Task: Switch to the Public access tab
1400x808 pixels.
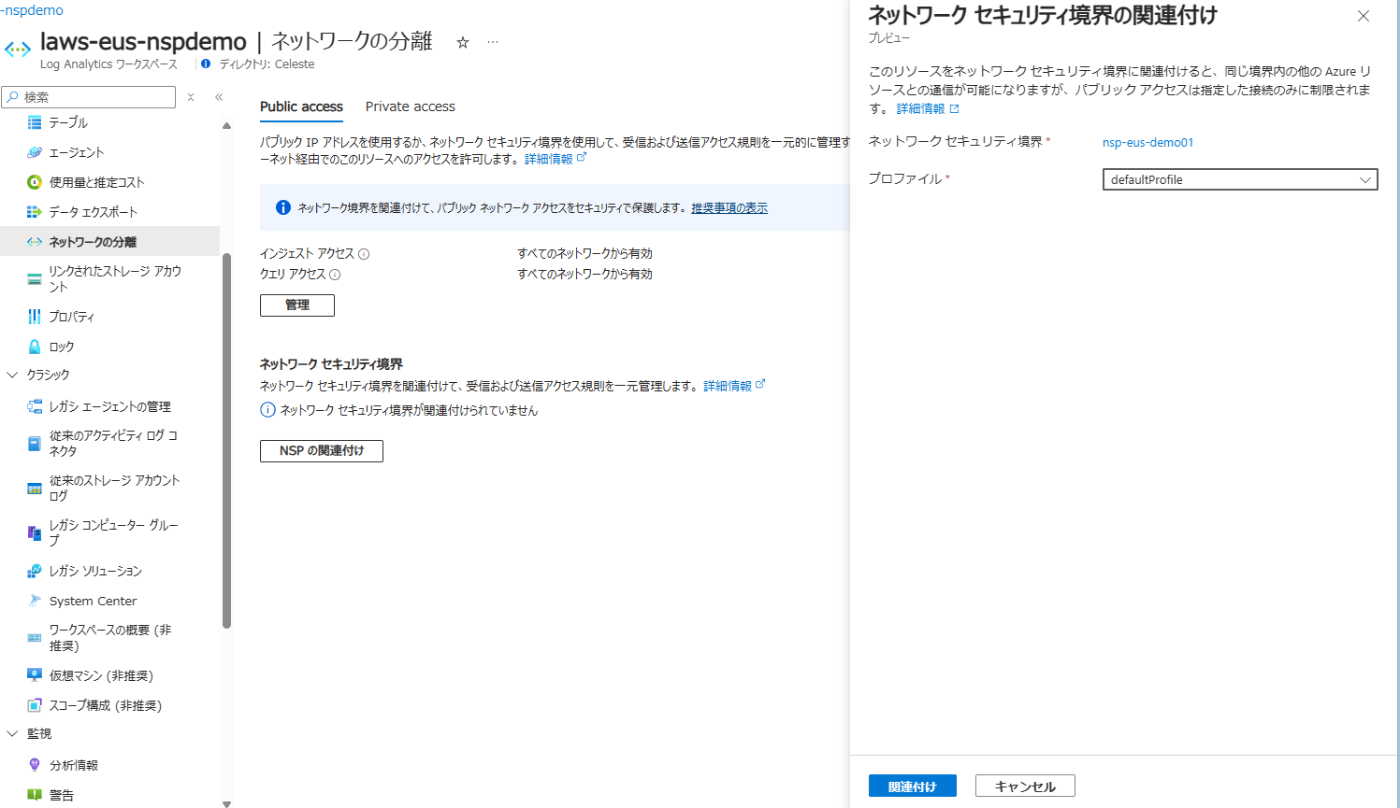Action: (x=301, y=107)
